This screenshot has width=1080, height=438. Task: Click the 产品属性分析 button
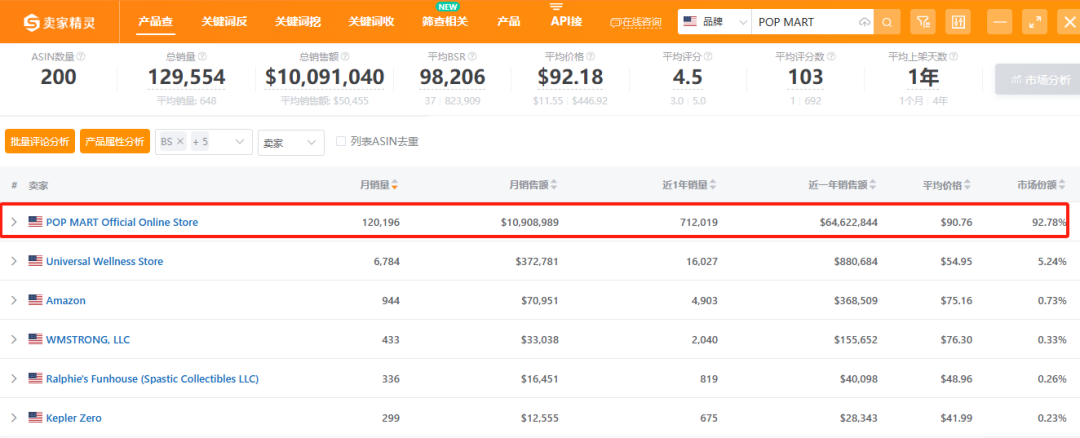115,142
